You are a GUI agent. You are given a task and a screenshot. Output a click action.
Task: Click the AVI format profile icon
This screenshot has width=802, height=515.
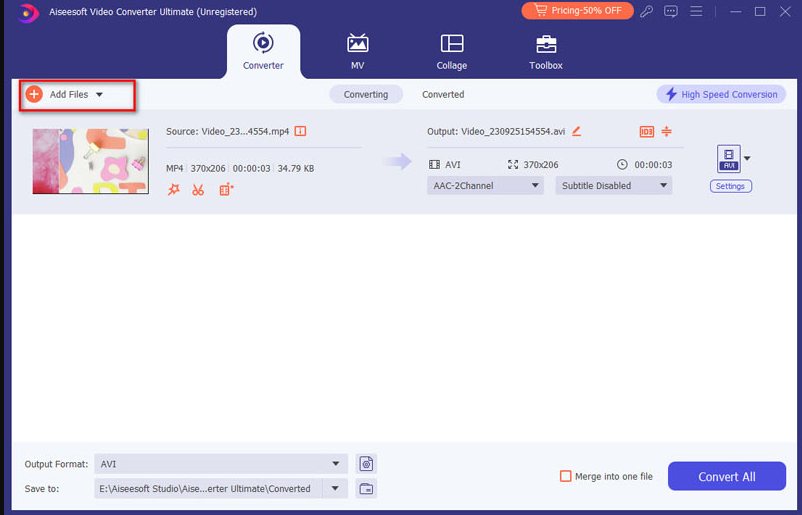(729, 159)
